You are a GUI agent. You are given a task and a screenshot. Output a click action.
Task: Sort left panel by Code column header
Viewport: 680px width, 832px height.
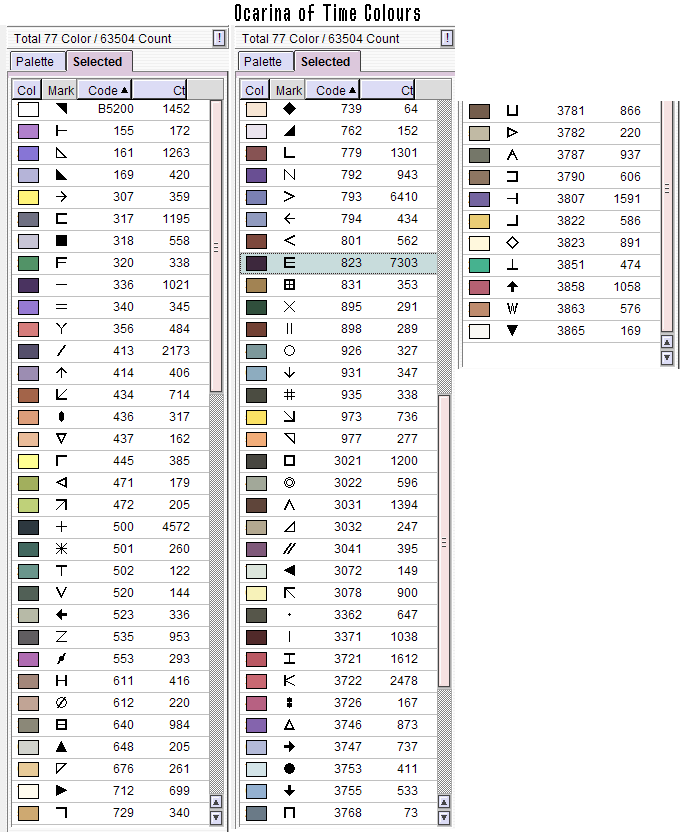[104, 90]
